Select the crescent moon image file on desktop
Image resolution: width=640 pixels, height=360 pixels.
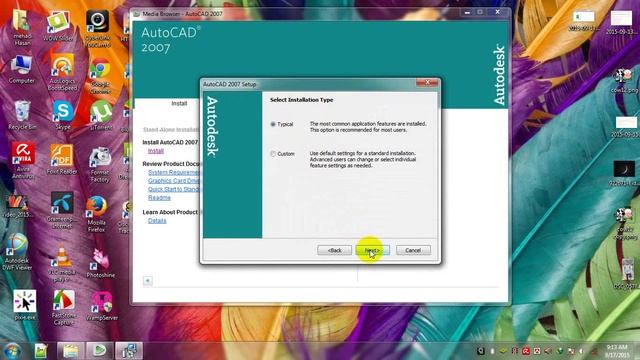pos(624,173)
